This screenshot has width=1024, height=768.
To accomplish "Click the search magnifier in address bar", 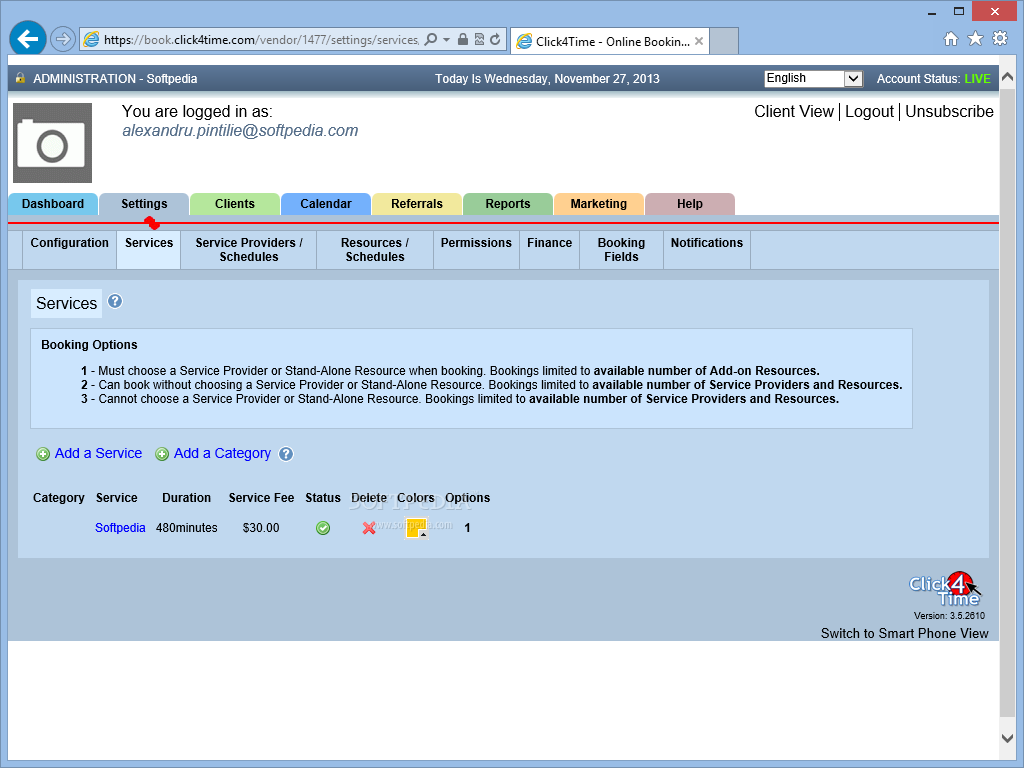I will pyautogui.click(x=431, y=40).
